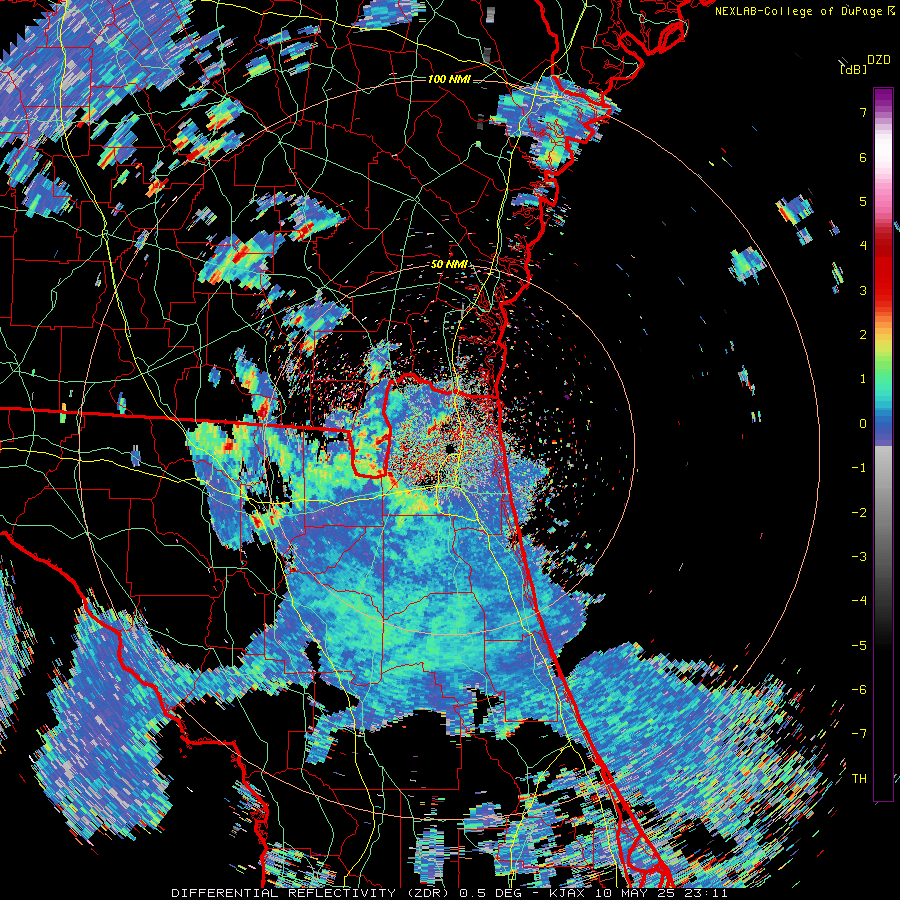Click the [dB] units label

(854, 69)
